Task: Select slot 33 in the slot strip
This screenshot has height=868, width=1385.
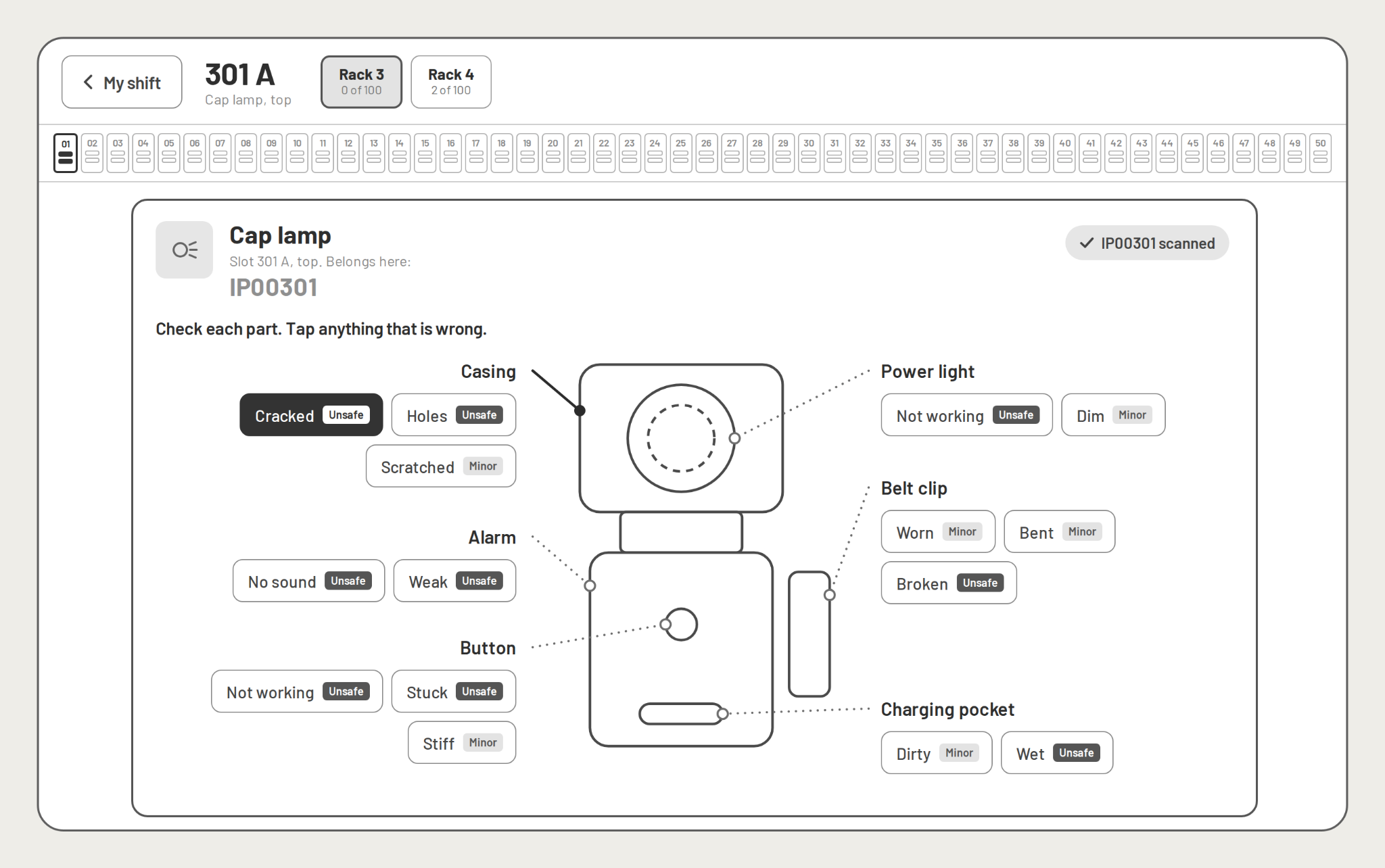Action: [885, 153]
